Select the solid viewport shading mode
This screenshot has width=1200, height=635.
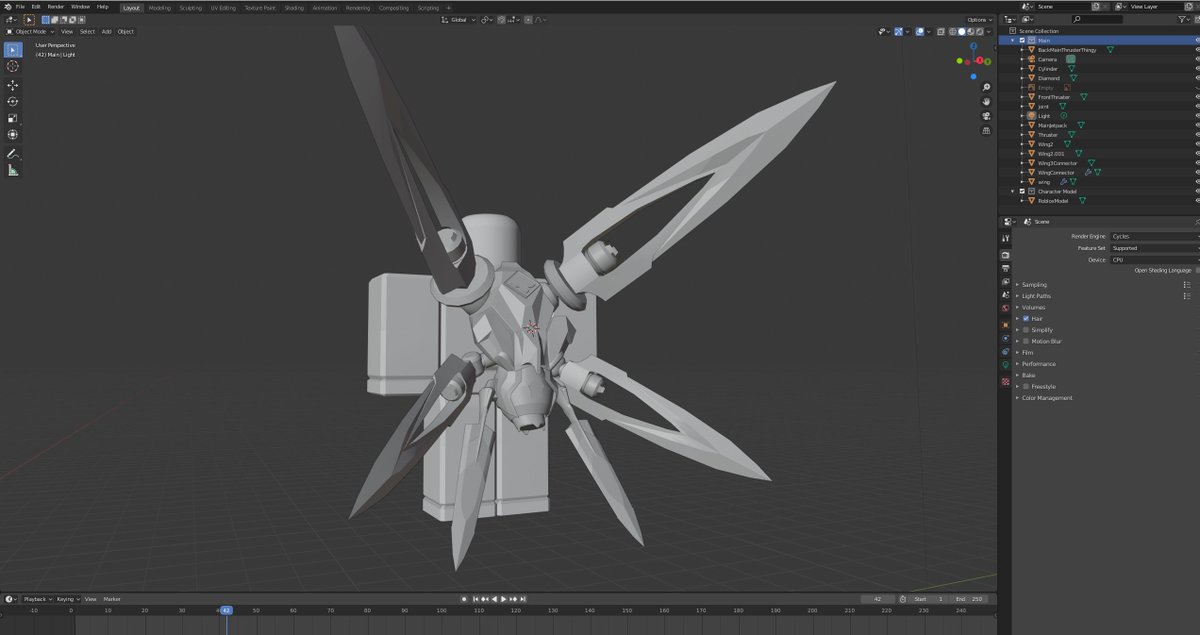coord(962,32)
